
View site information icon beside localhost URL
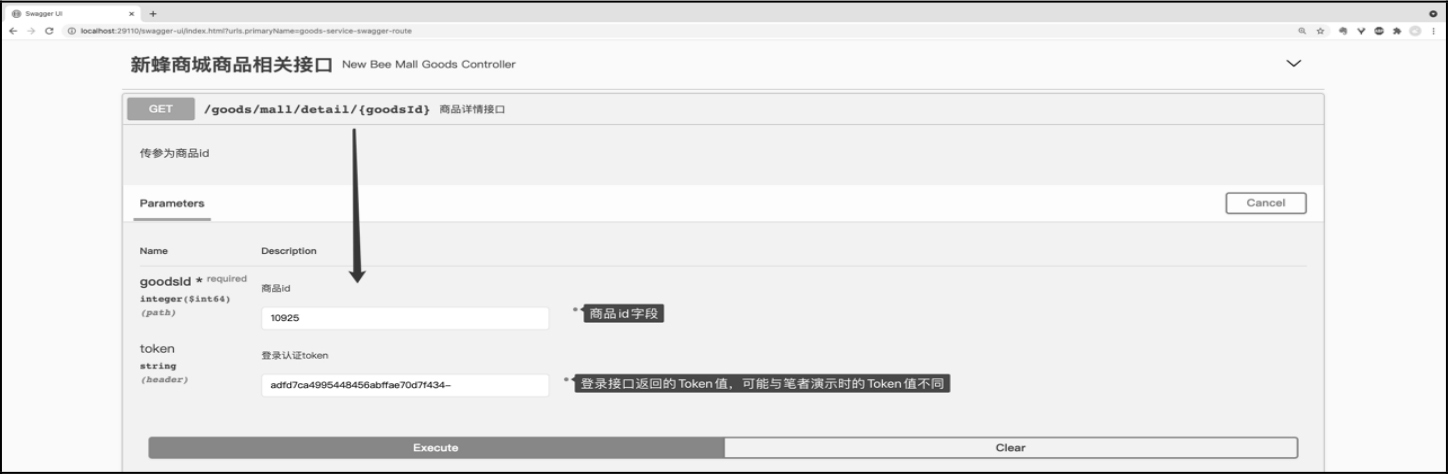tap(73, 31)
